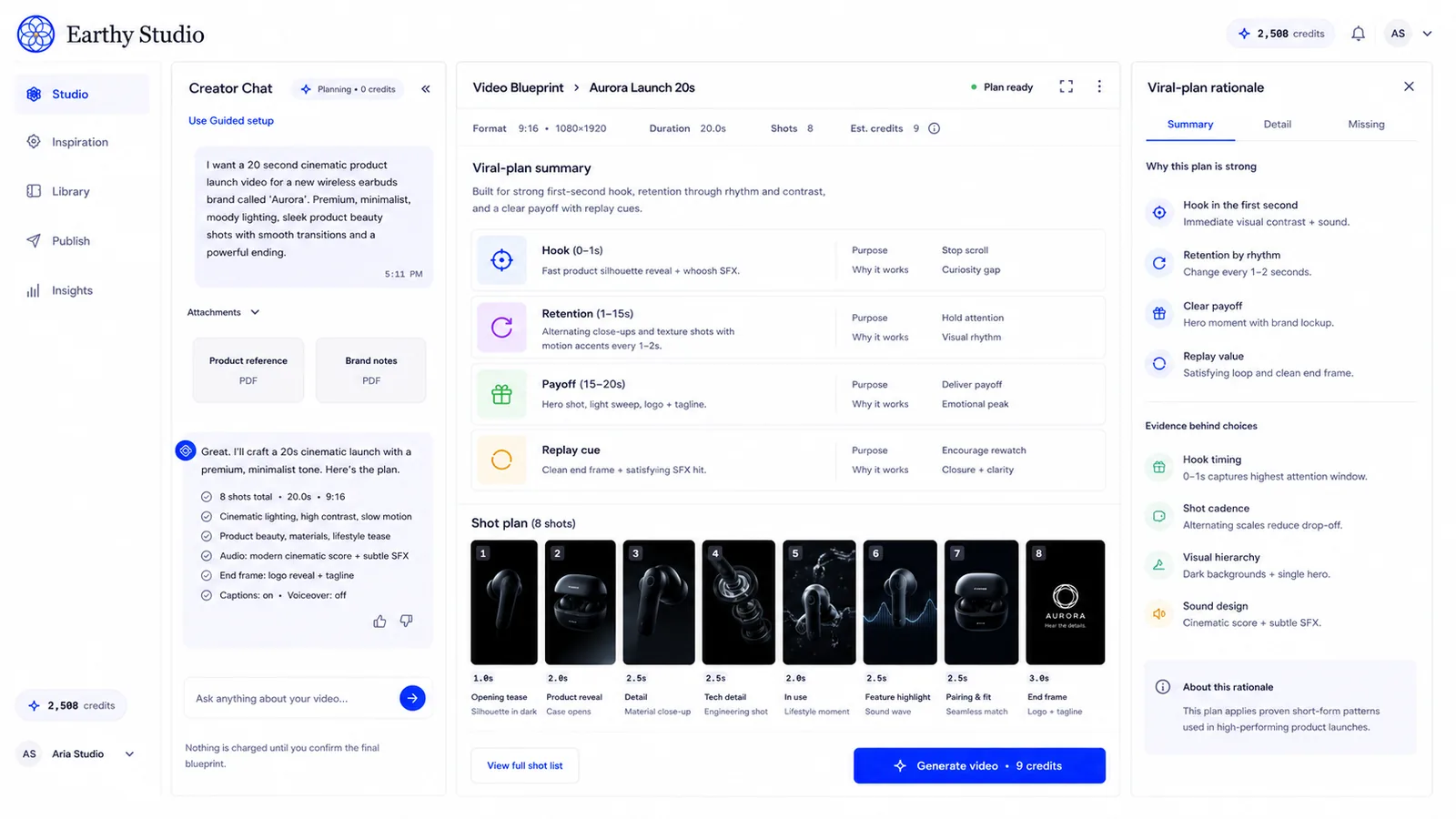
Task: Toggle the 'Product beauty, materials' check item
Action: (x=207, y=537)
